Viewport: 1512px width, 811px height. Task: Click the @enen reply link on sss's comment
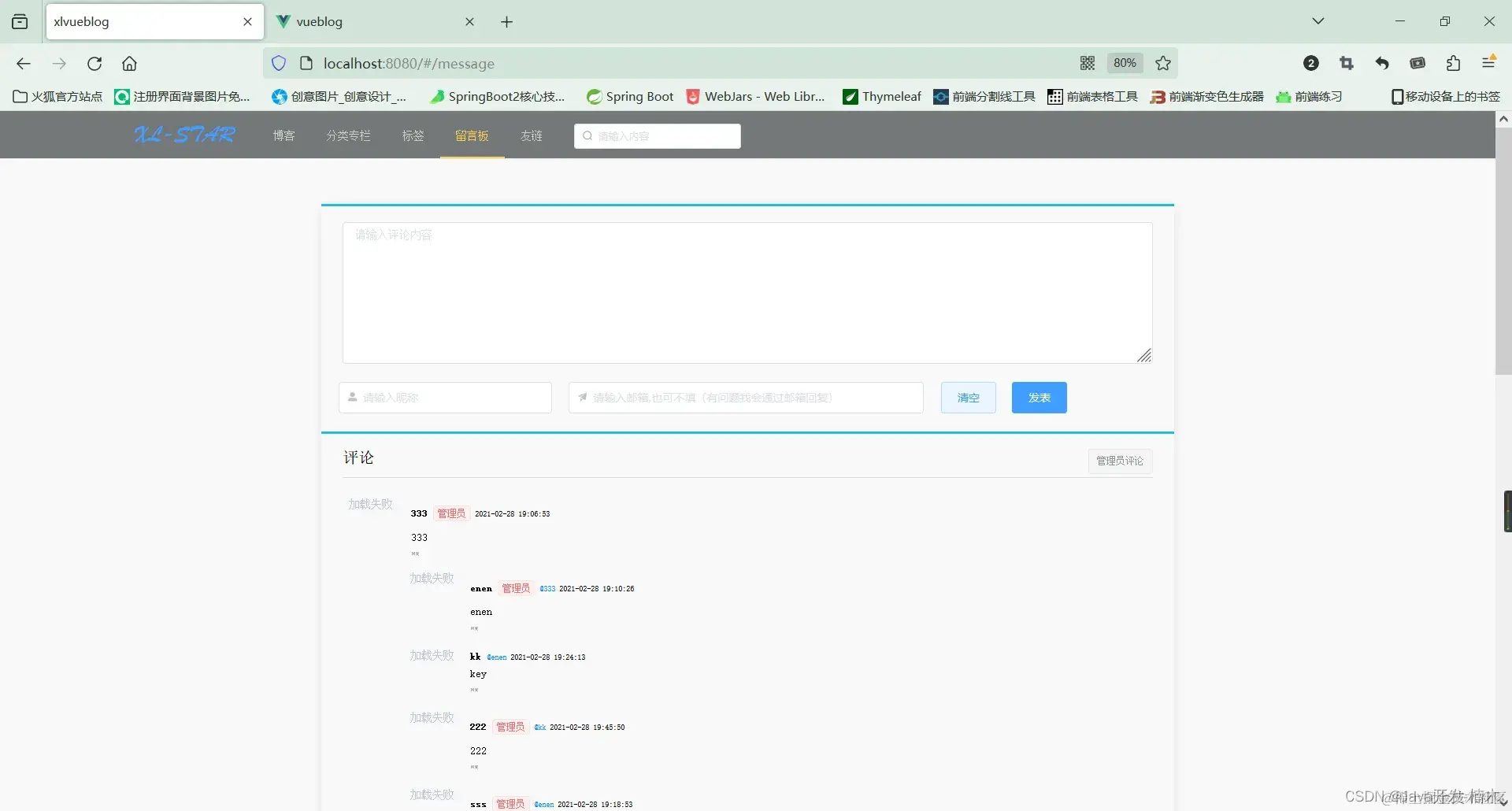[544, 805]
